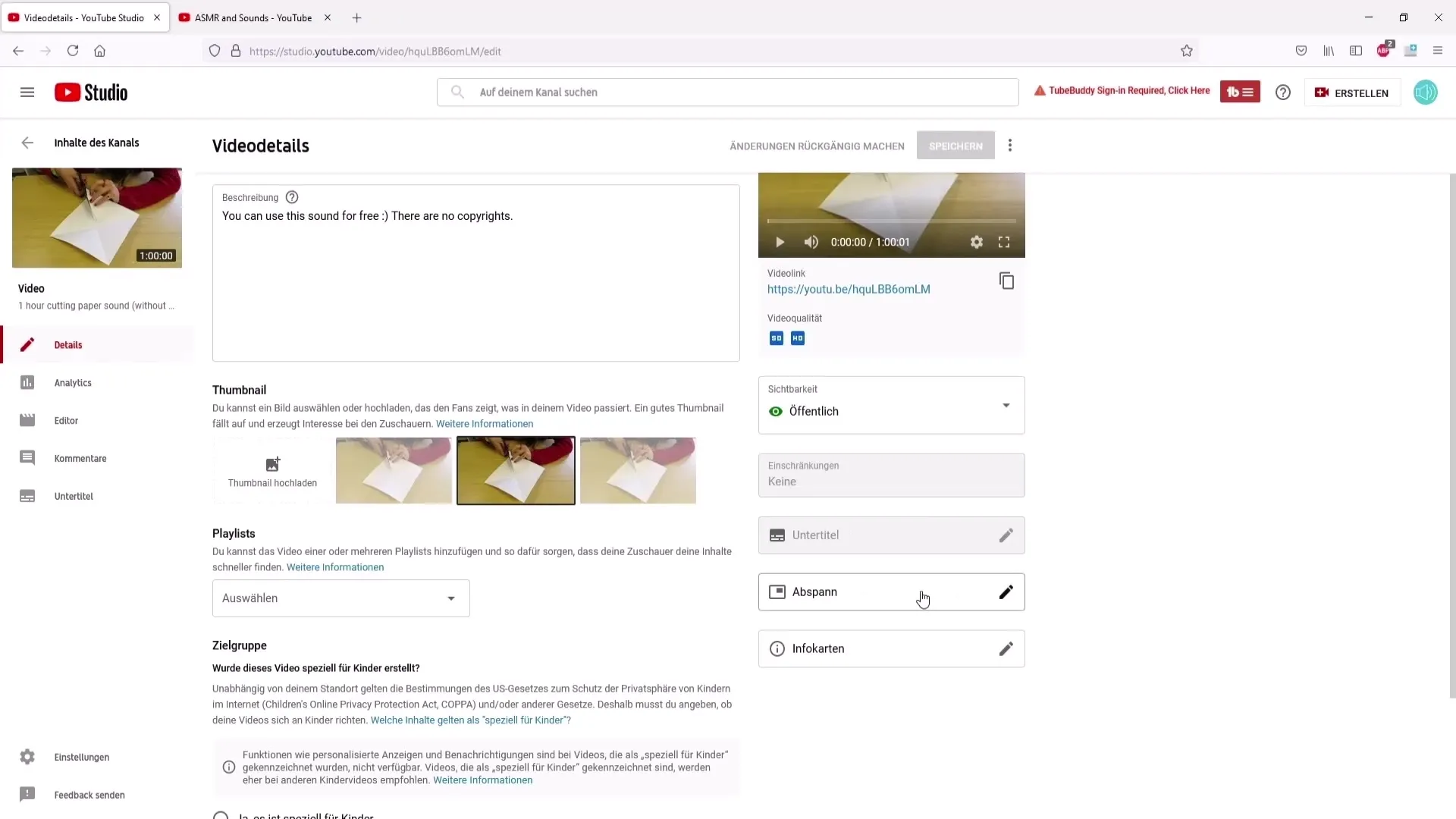Click play button on video preview
1456x819 pixels.
[781, 242]
